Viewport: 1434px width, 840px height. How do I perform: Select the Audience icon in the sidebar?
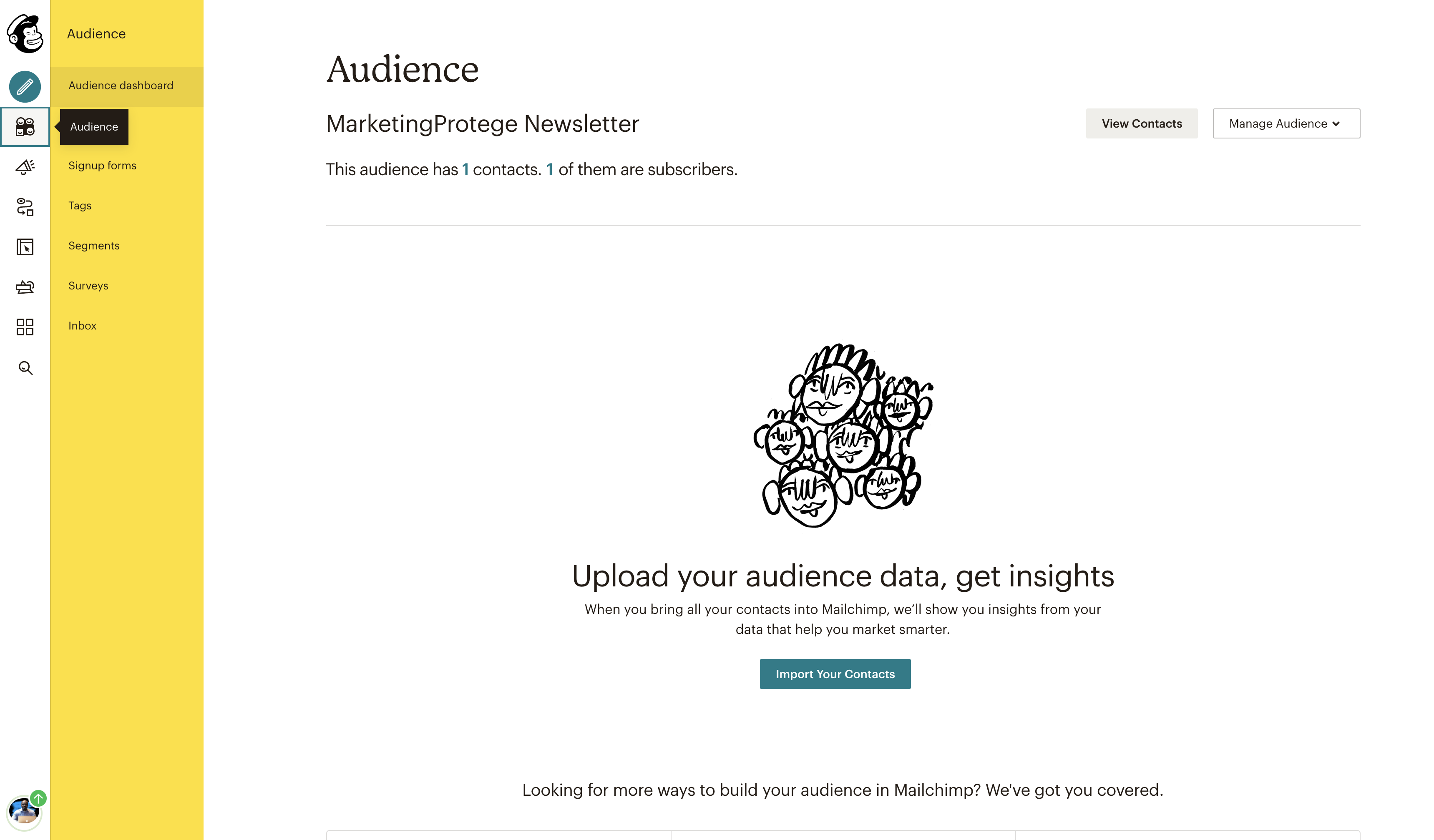25,126
